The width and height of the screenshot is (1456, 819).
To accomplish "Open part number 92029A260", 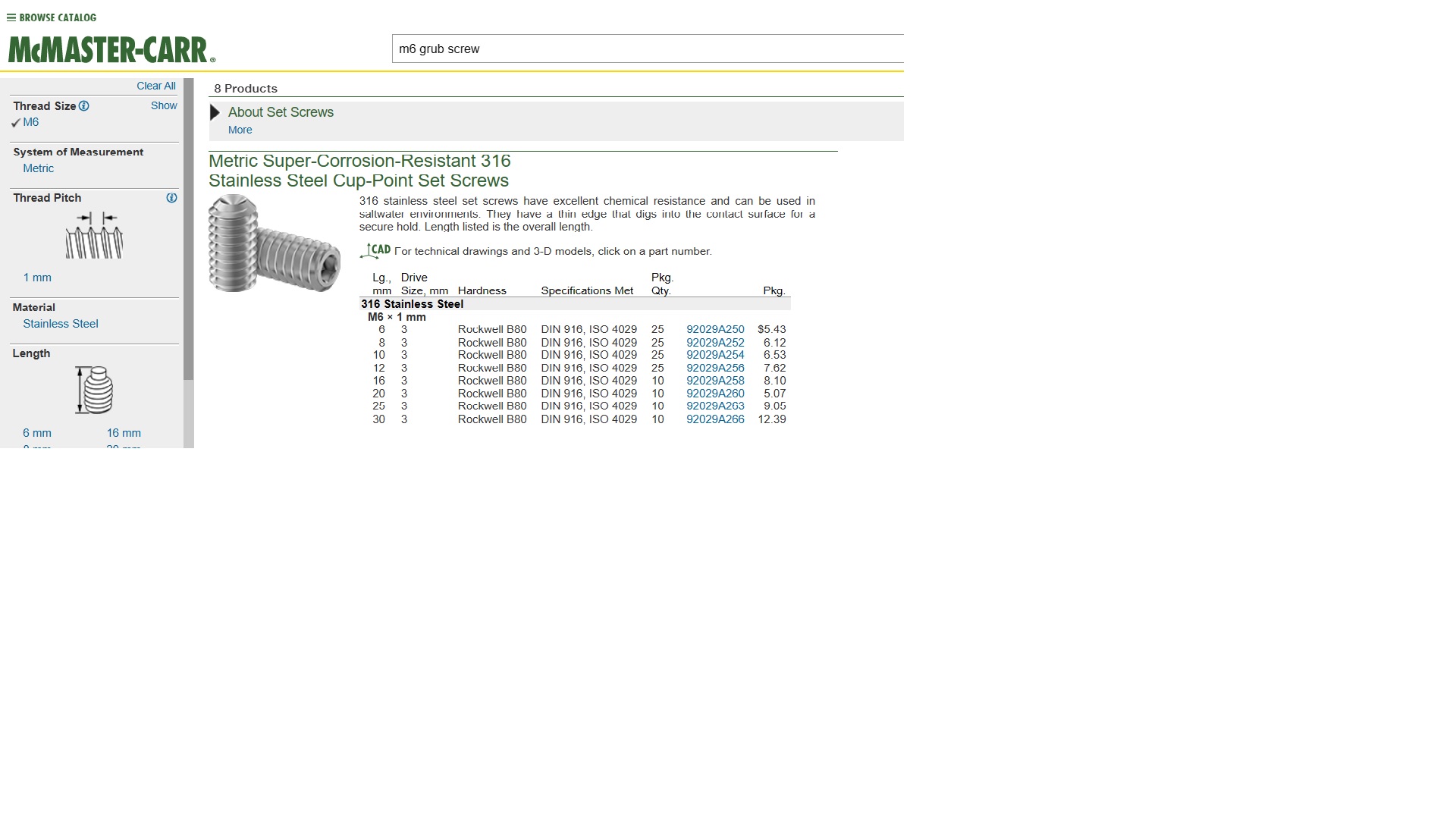I will (x=715, y=394).
